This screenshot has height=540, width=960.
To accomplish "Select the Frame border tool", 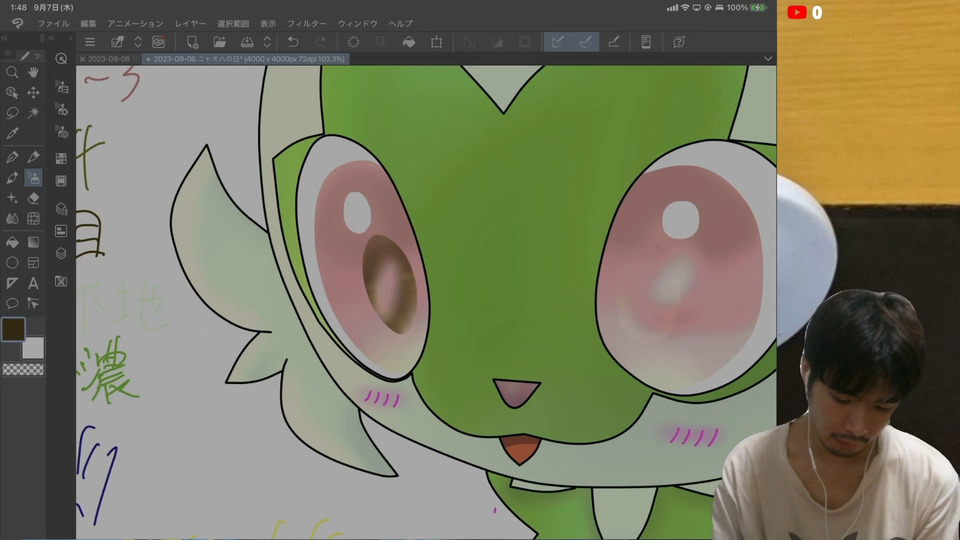I will 33,263.
